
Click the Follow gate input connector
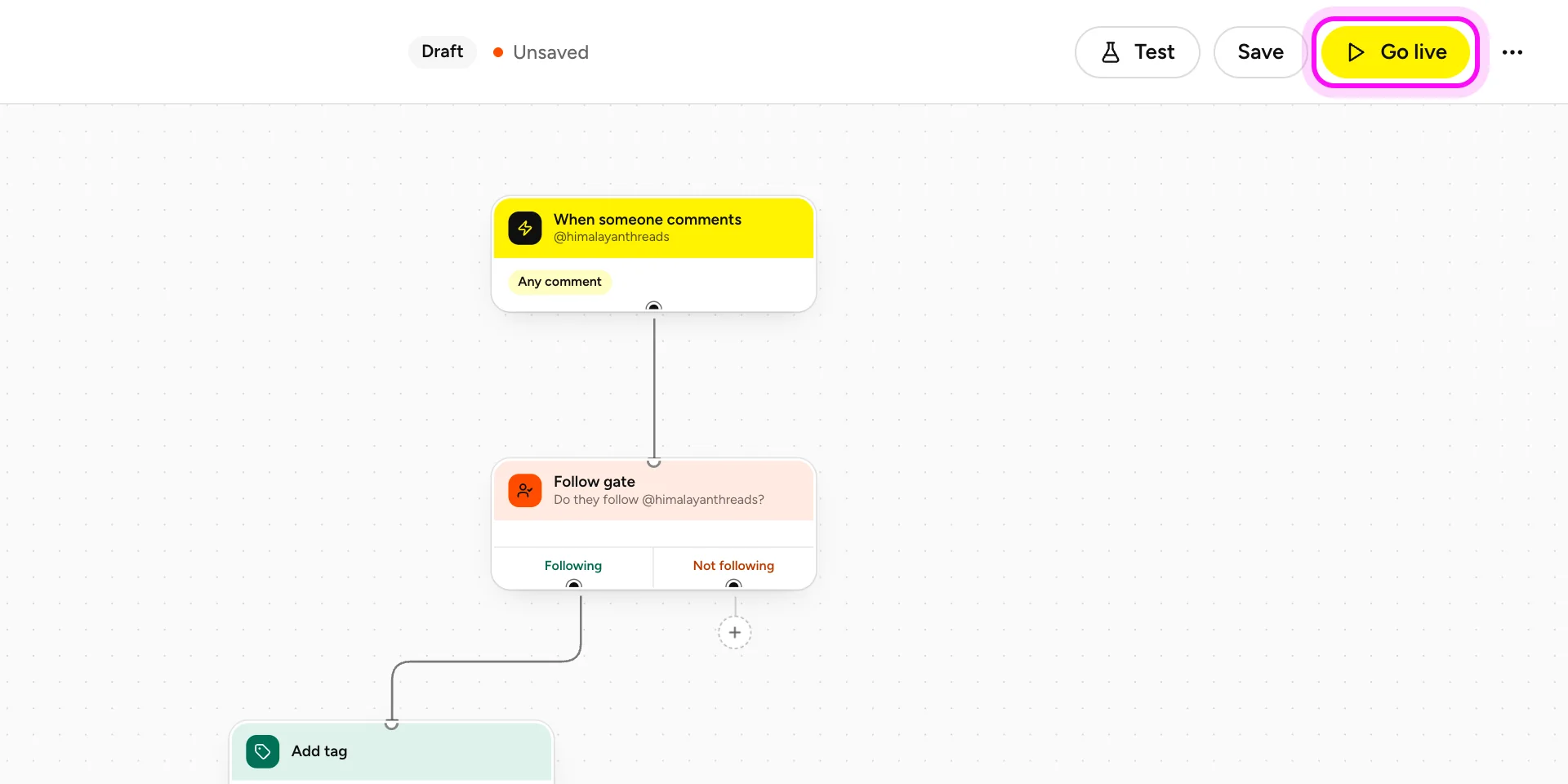(x=653, y=461)
